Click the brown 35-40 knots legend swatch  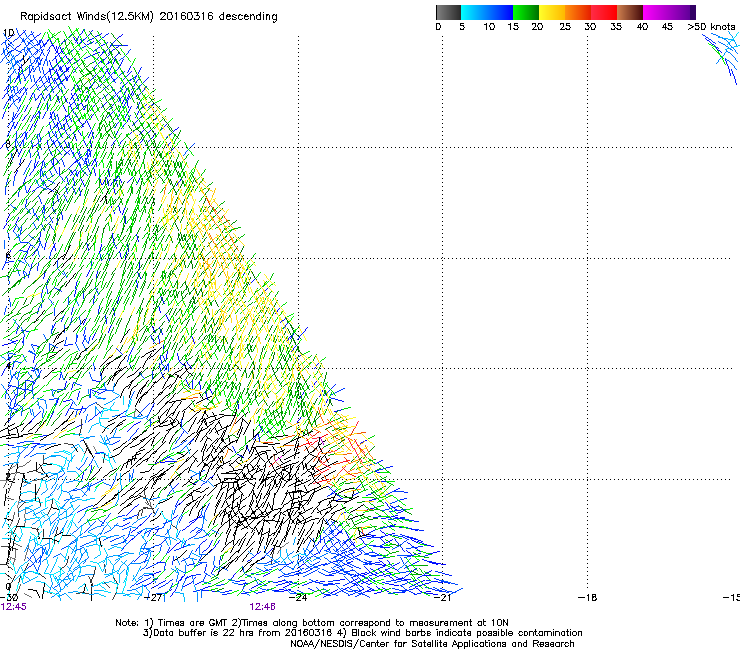point(630,12)
